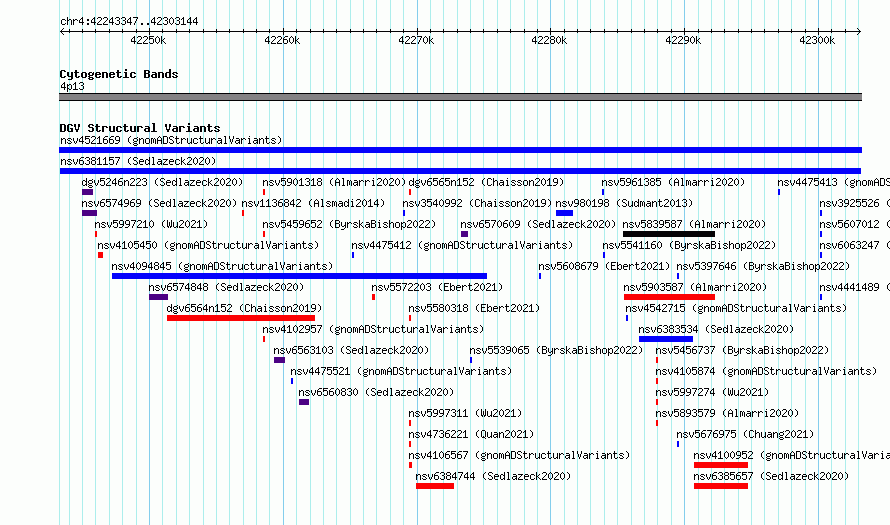
Task: Open nsv6574969 (Sedlazeck2020) entry
Action: click(159, 203)
